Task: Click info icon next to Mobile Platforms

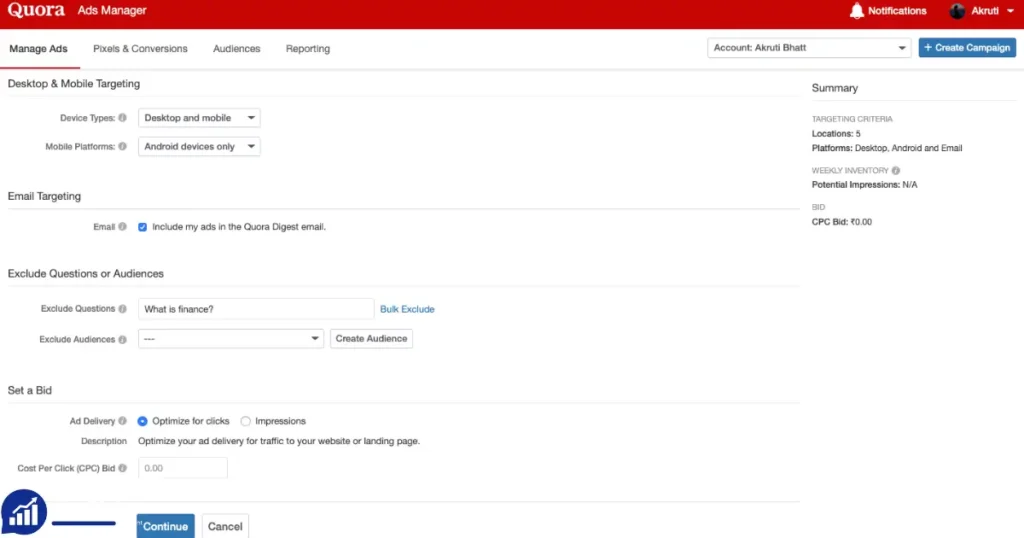Action: pyautogui.click(x=122, y=146)
